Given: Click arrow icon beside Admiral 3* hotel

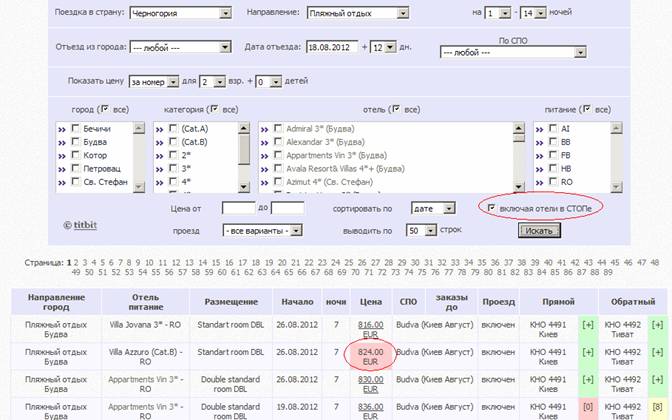Looking at the screenshot, I should coord(264,130).
